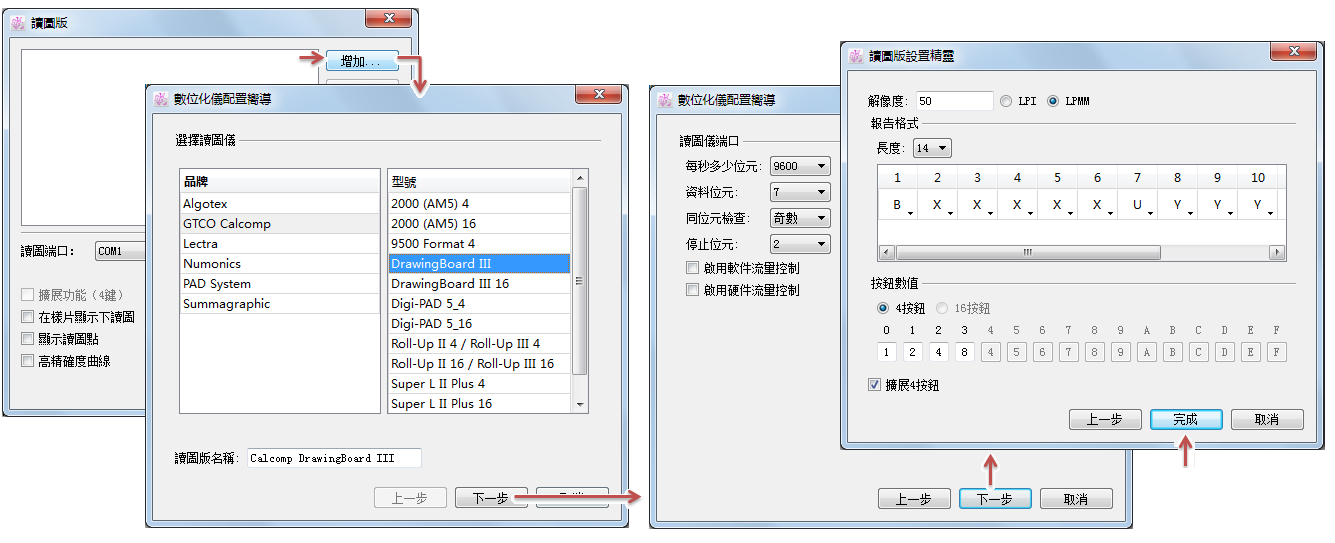Viewport: 1335px width, 543px height.
Task: Open the 同位元檢查 parity dropdown
Action: pos(800,218)
